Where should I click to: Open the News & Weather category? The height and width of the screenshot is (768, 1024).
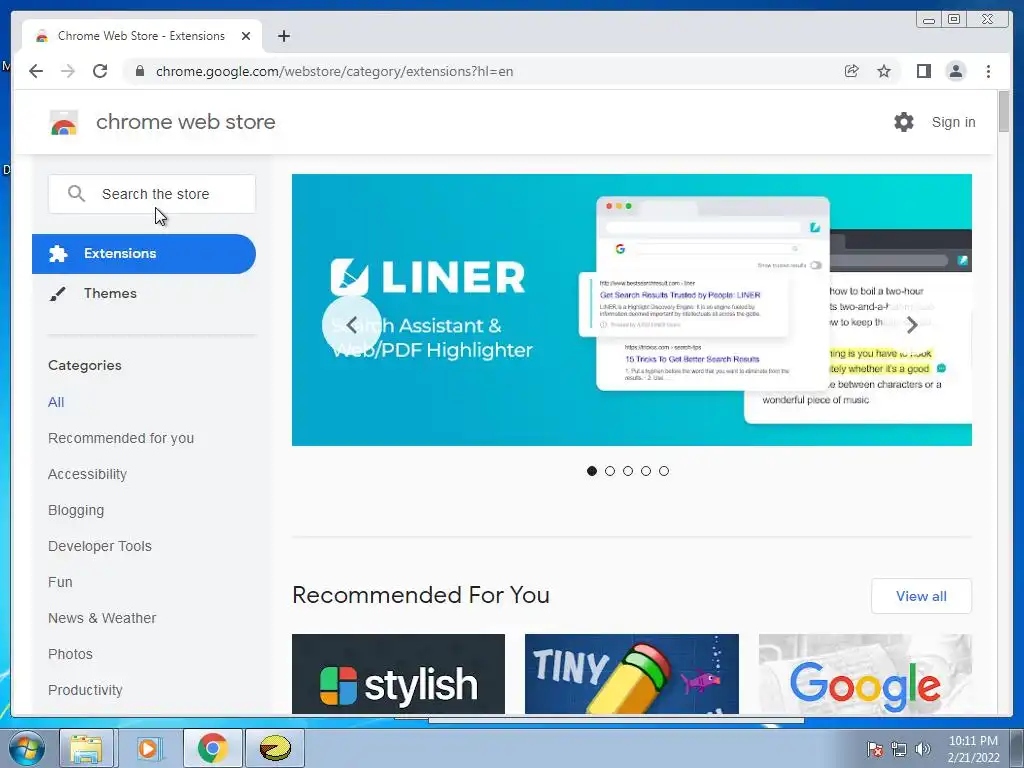click(x=102, y=618)
